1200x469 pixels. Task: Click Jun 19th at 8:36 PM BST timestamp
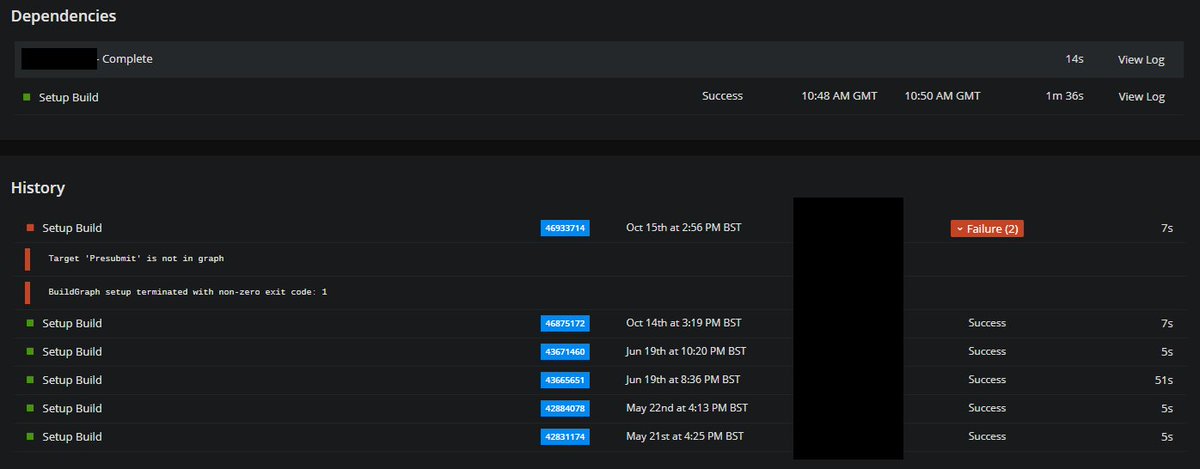(x=683, y=380)
